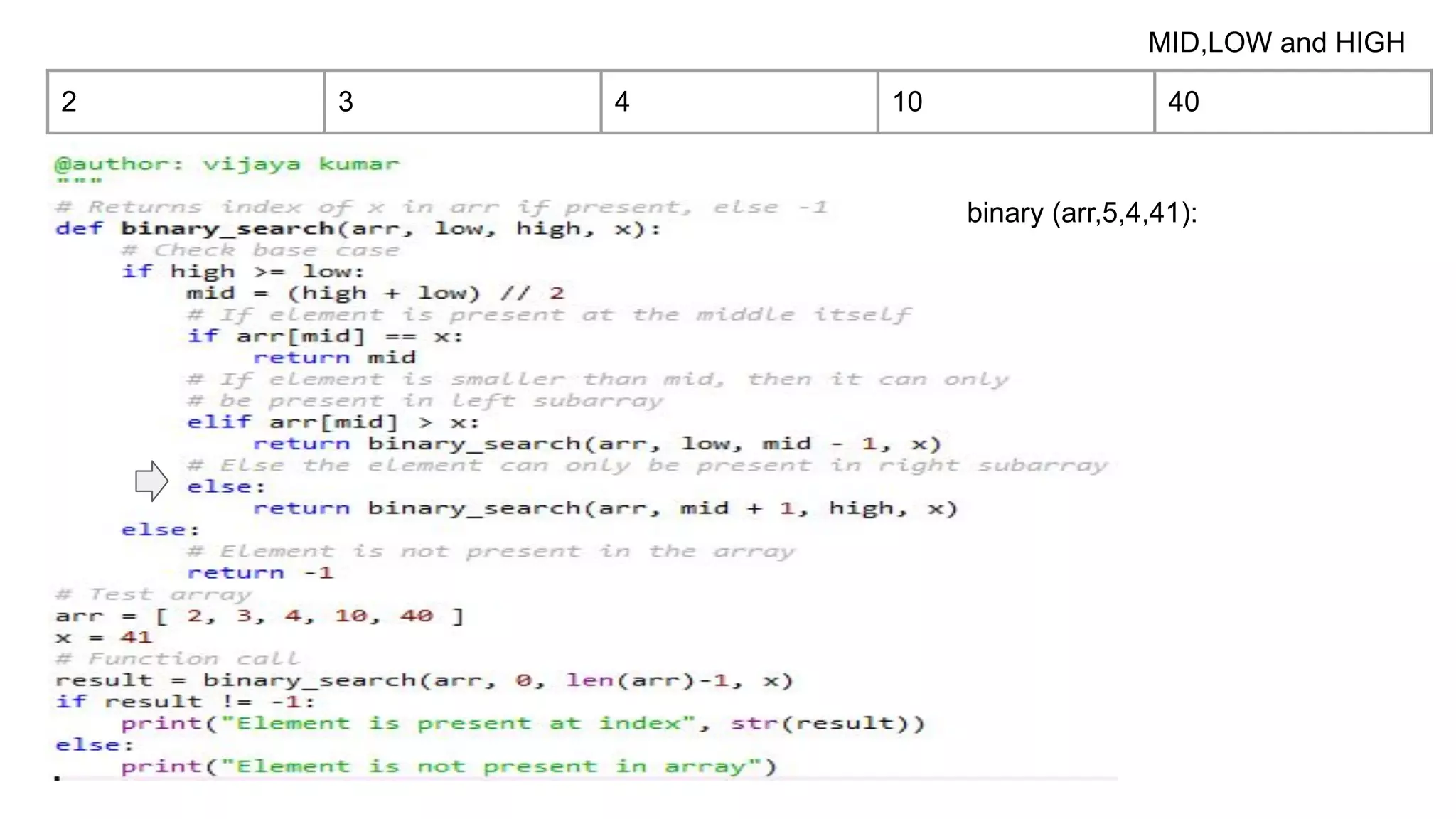Click the '# Check base case' comment

(260, 250)
